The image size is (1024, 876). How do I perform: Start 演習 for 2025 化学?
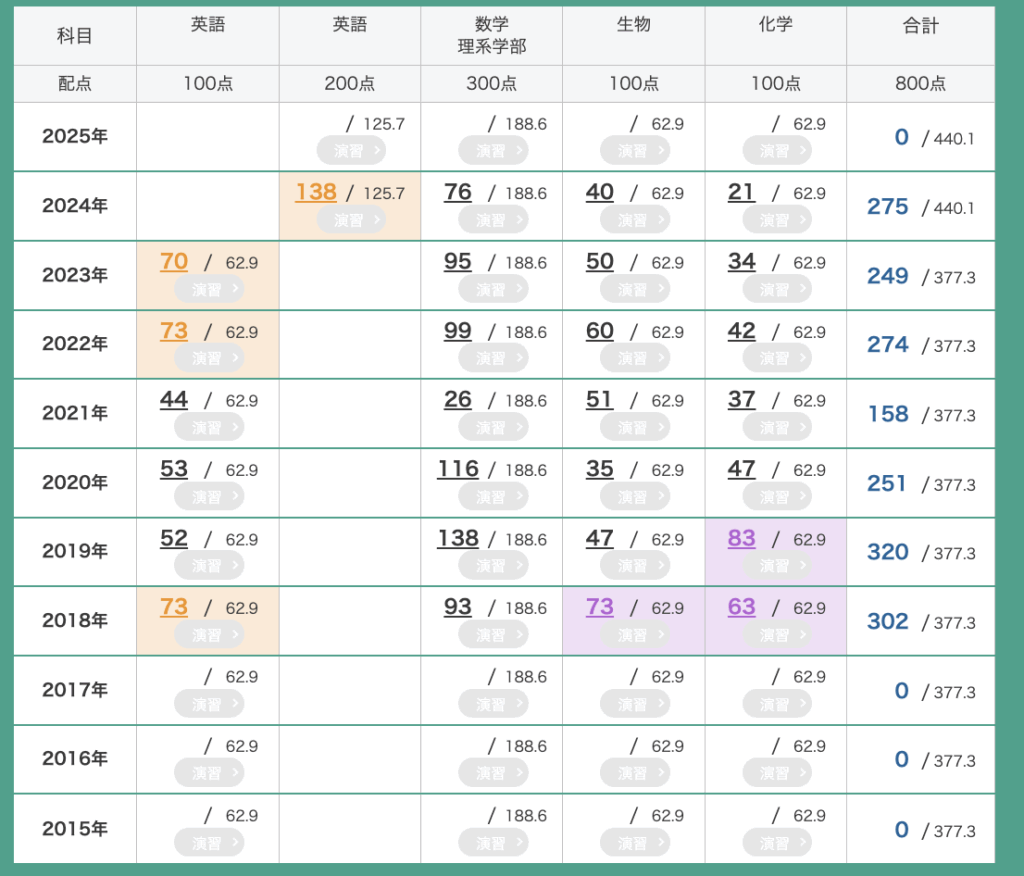click(776, 151)
